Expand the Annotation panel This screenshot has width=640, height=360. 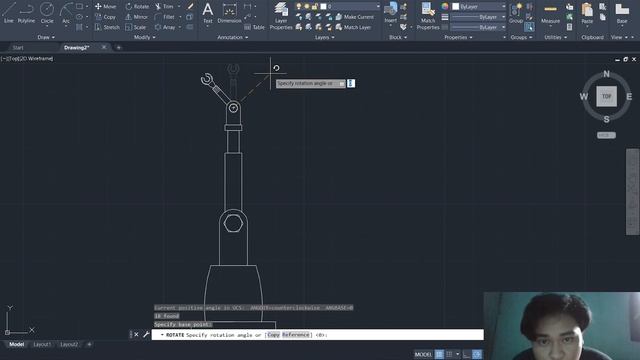pos(232,37)
